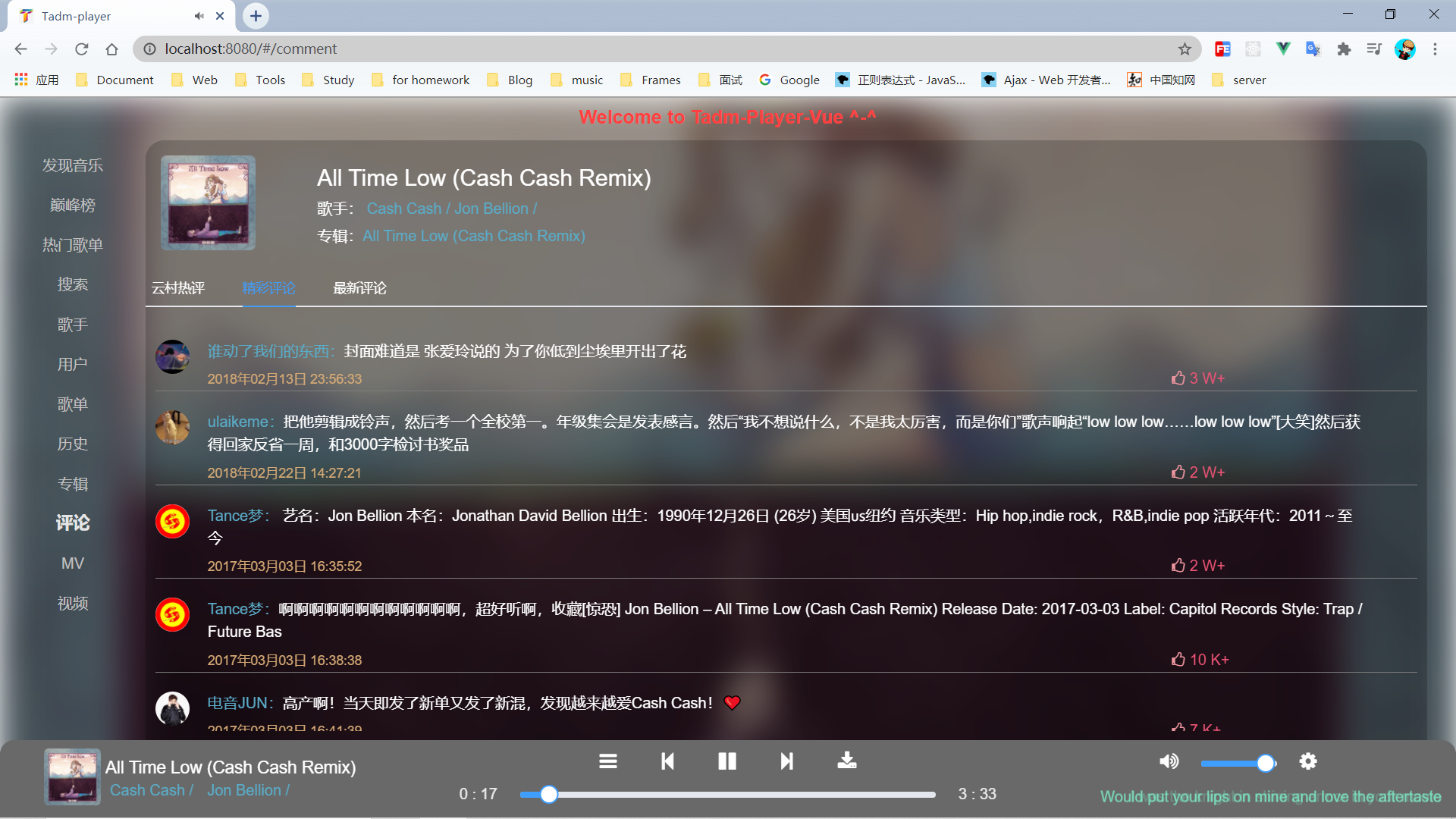1456x819 pixels.
Task: Open the browser extensions puzzle icon
Action: pyautogui.click(x=1344, y=49)
